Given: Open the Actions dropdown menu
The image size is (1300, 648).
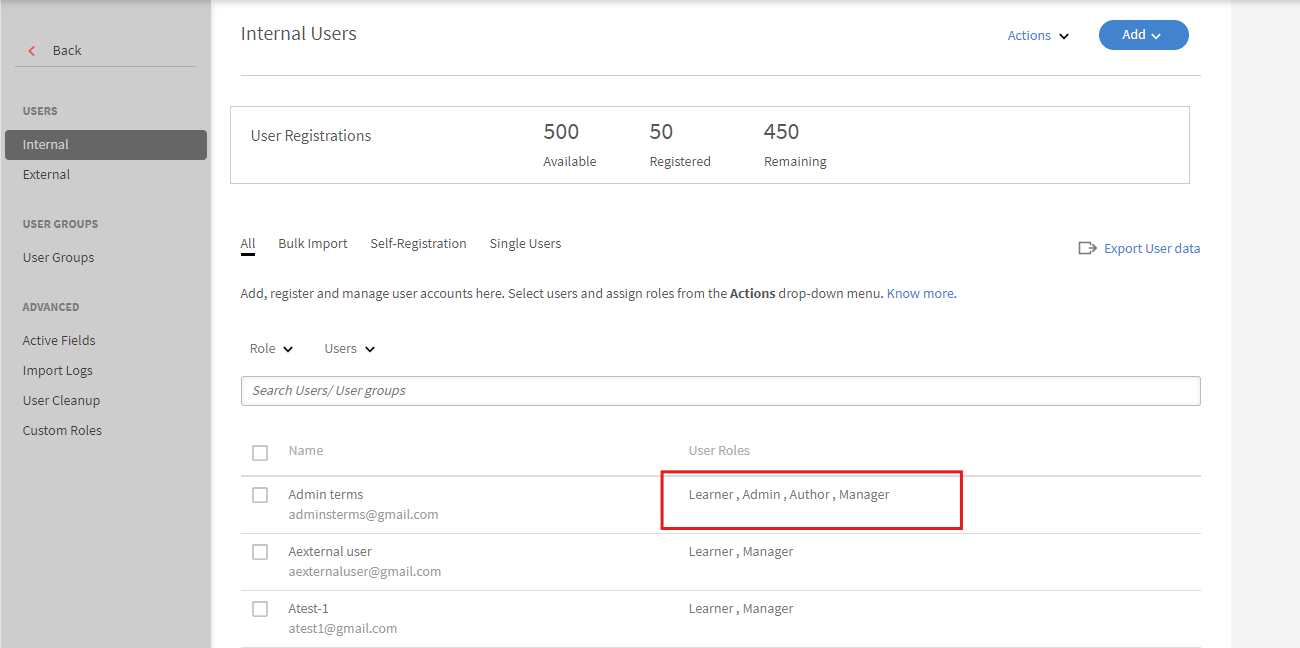Looking at the screenshot, I should click(1038, 36).
